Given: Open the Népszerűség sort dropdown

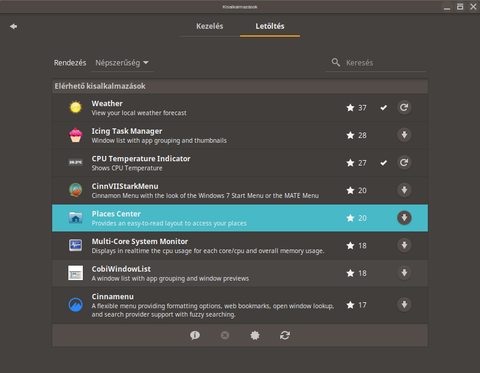Looking at the screenshot, I should point(122,63).
